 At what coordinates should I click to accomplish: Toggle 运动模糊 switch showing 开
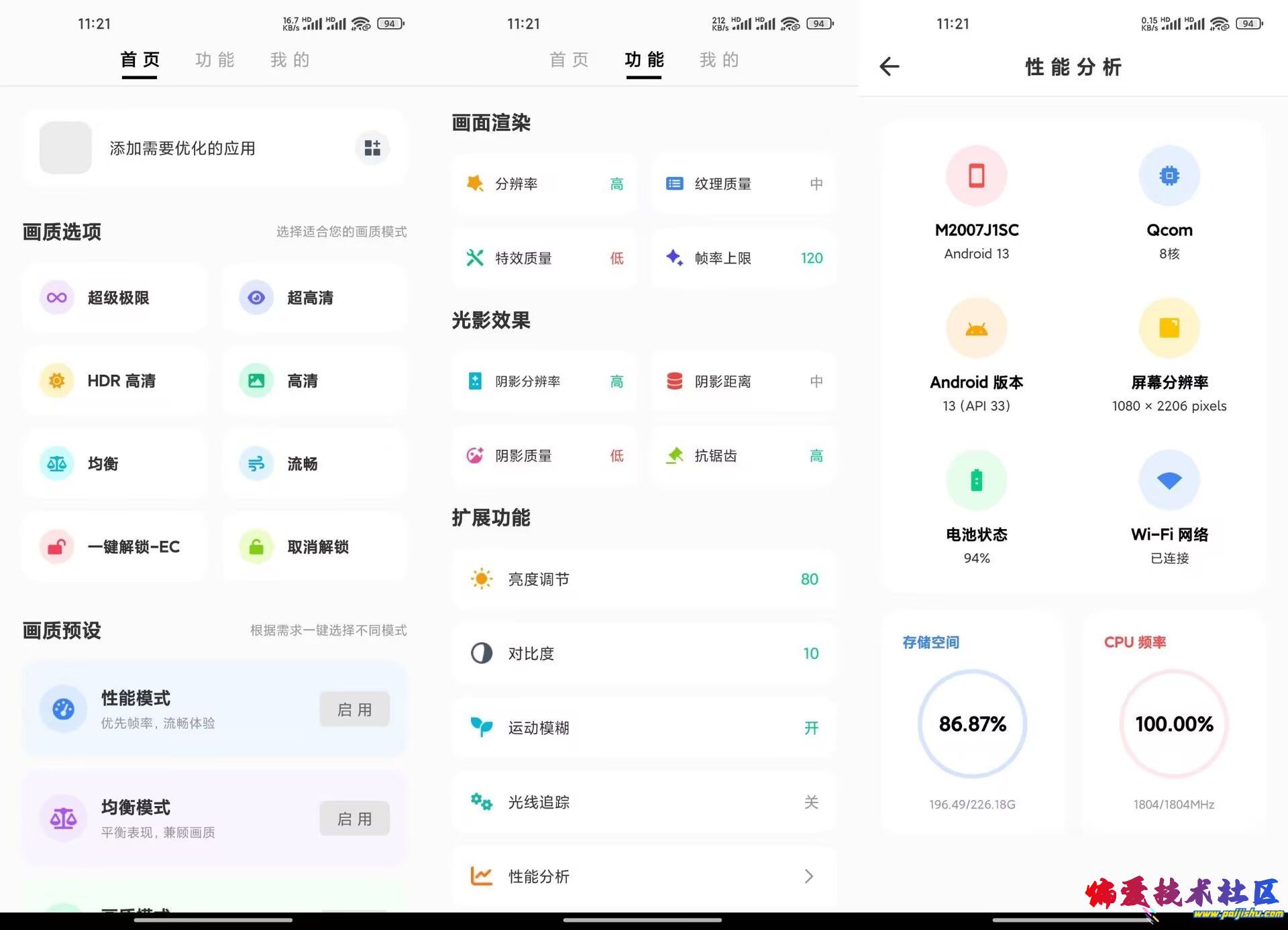point(811,728)
